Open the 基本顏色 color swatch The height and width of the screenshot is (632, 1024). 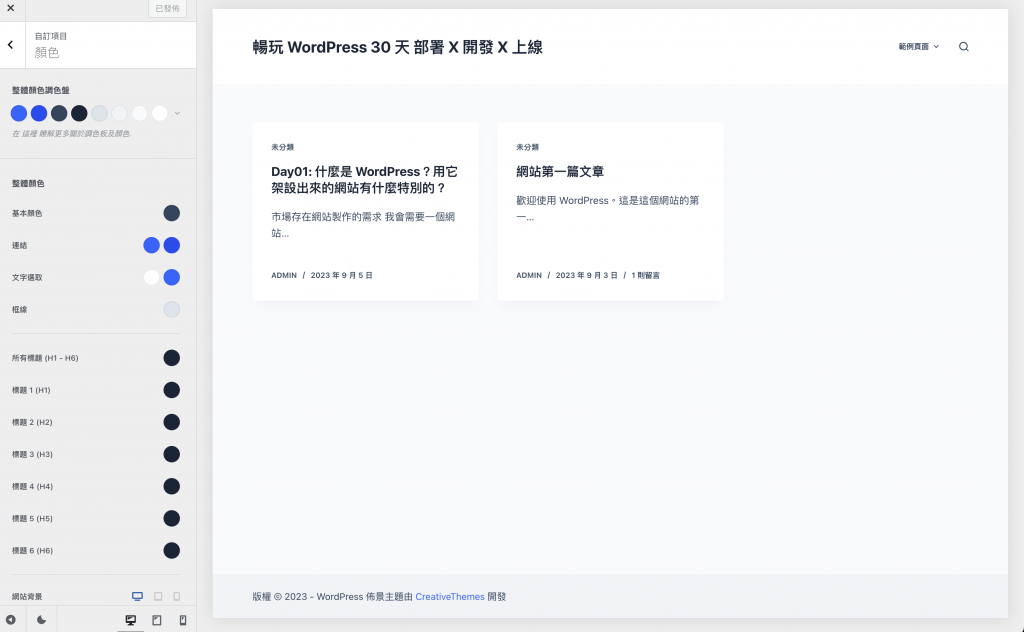coord(172,213)
